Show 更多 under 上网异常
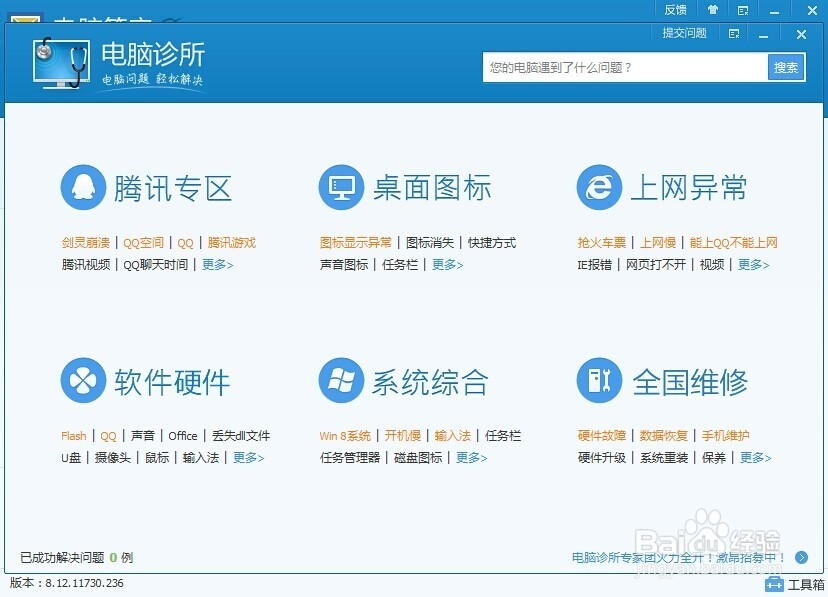Image resolution: width=828 pixels, height=597 pixels. 754,264
